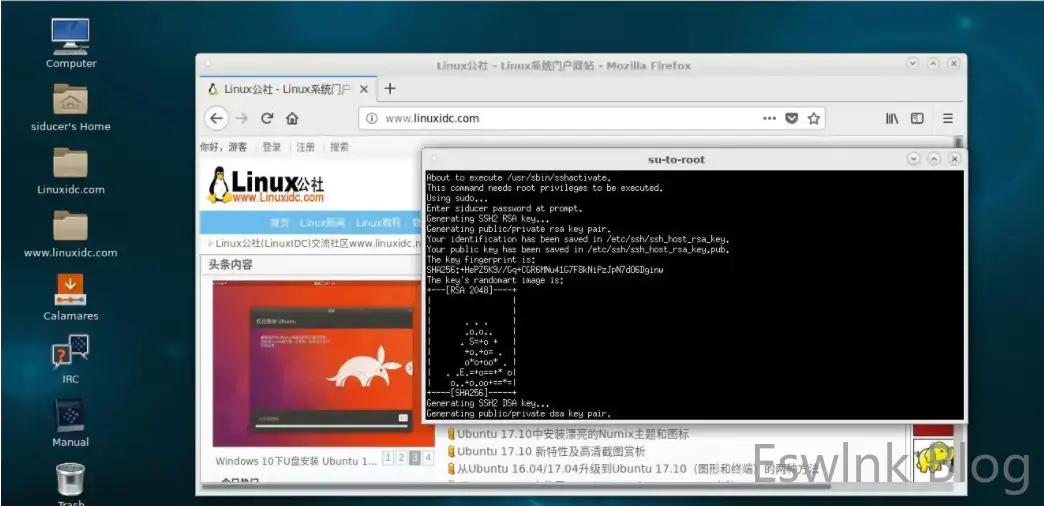This screenshot has width=1044, height=506.
Task: Open the Firefox Library icon
Action: click(891, 118)
